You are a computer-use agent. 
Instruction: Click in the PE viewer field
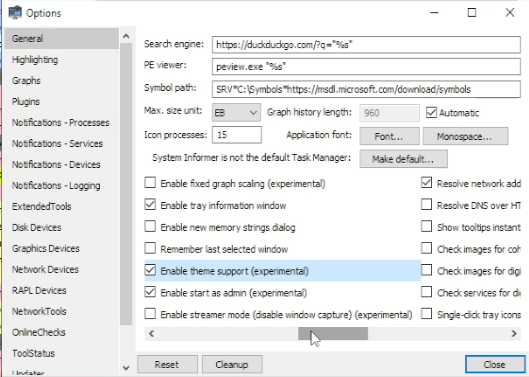366,66
